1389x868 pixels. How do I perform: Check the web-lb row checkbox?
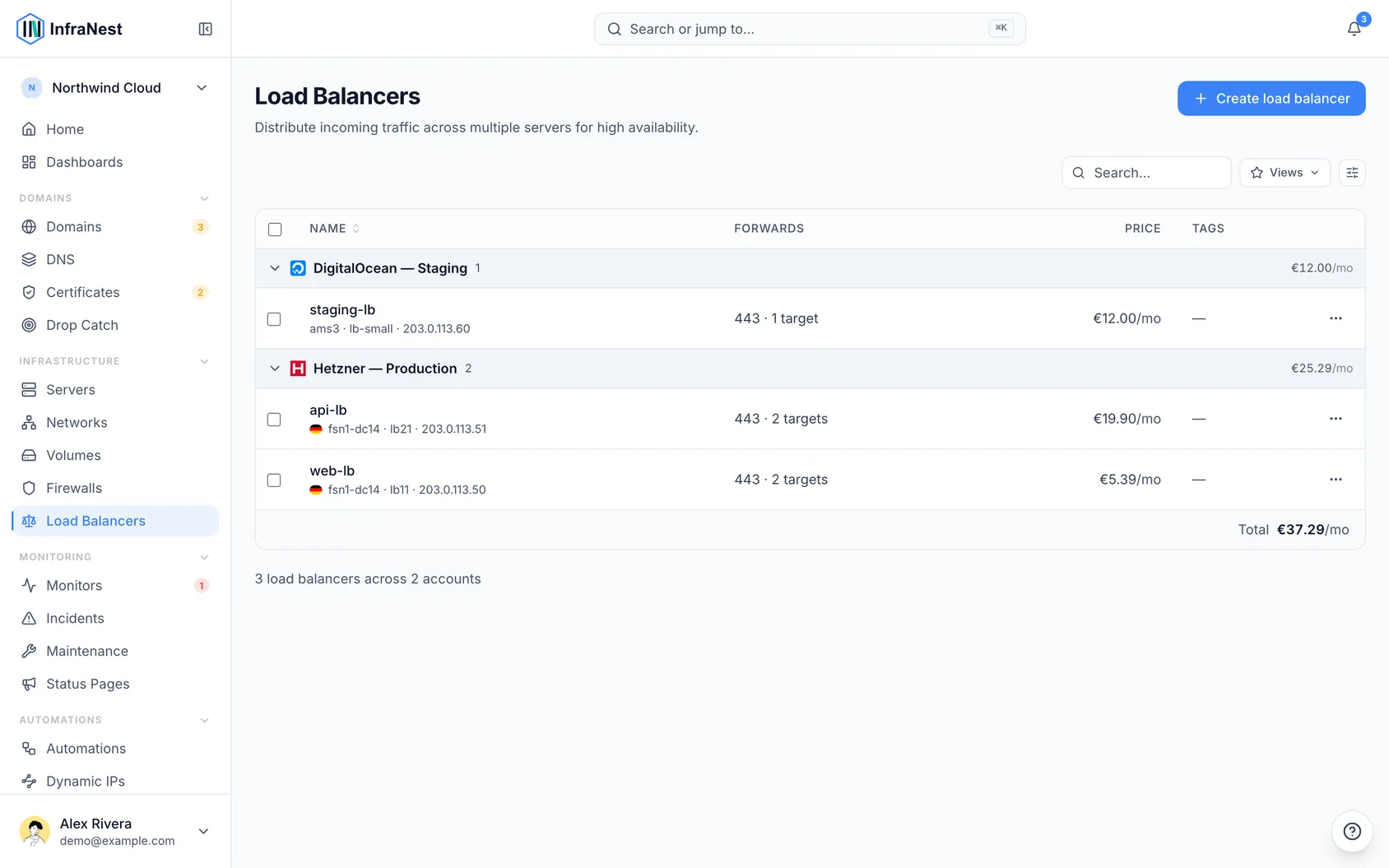click(274, 480)
